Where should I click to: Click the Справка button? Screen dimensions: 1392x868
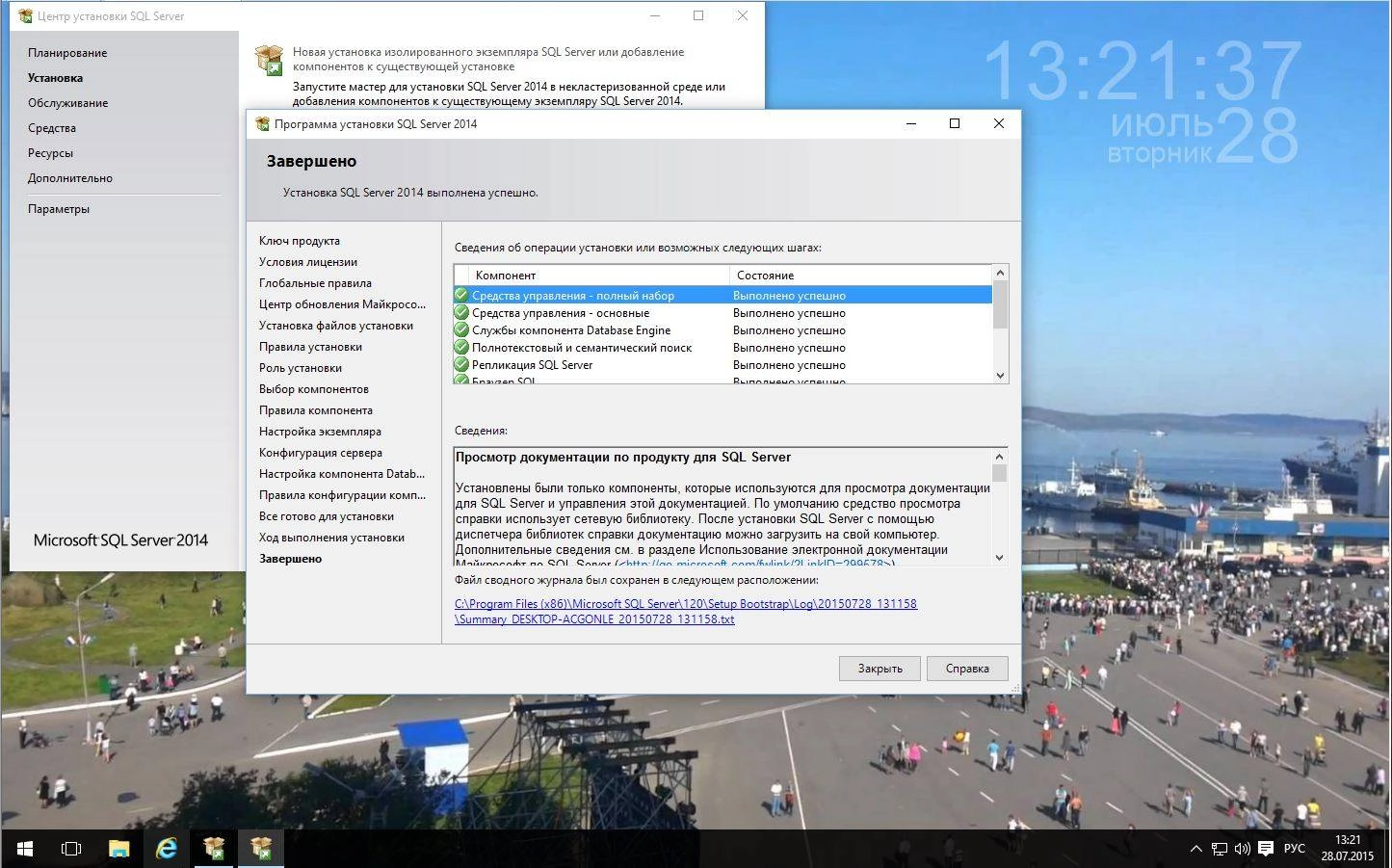(967, 669)
